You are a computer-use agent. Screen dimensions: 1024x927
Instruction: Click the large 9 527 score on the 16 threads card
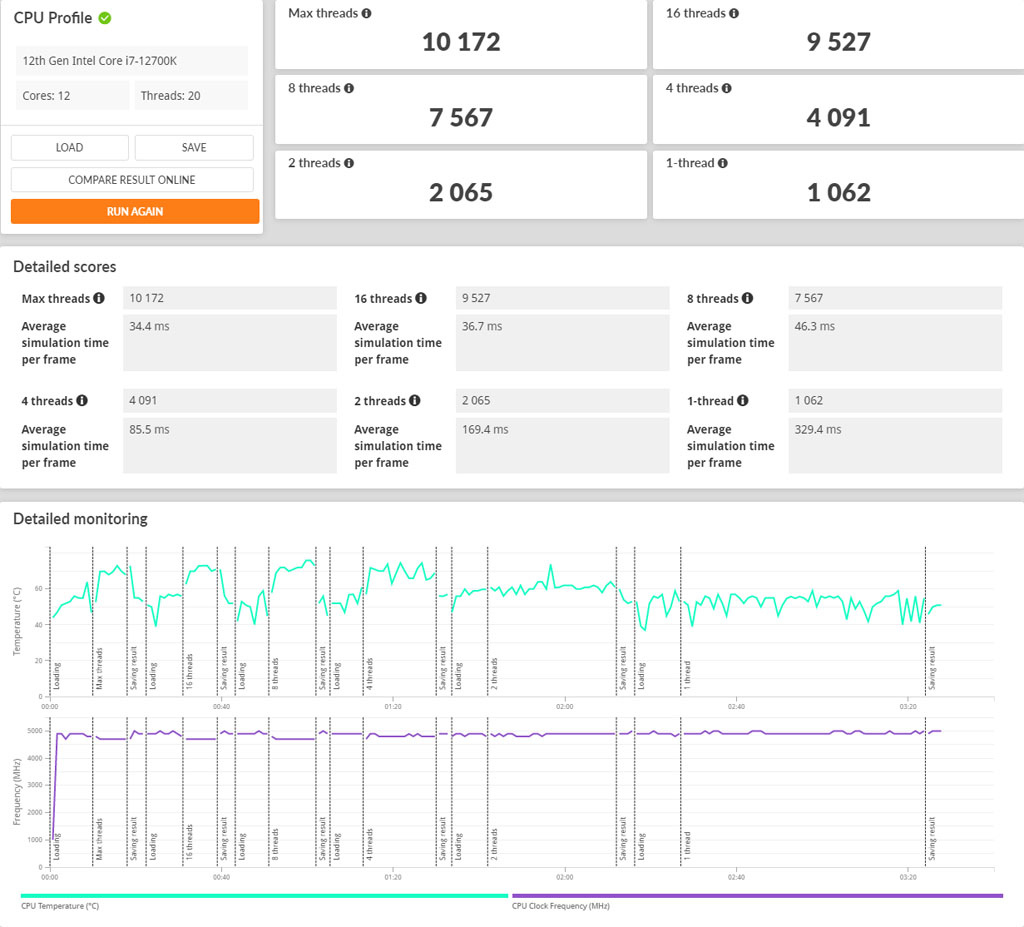pyautogui.click(x=839, y=42)
